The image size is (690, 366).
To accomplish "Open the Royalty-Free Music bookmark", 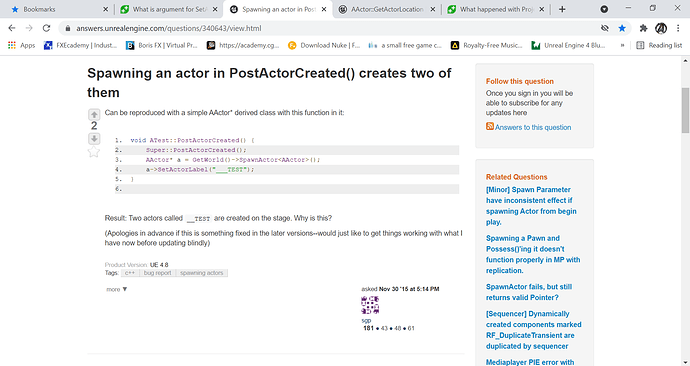I will click(x=486, y=45).
